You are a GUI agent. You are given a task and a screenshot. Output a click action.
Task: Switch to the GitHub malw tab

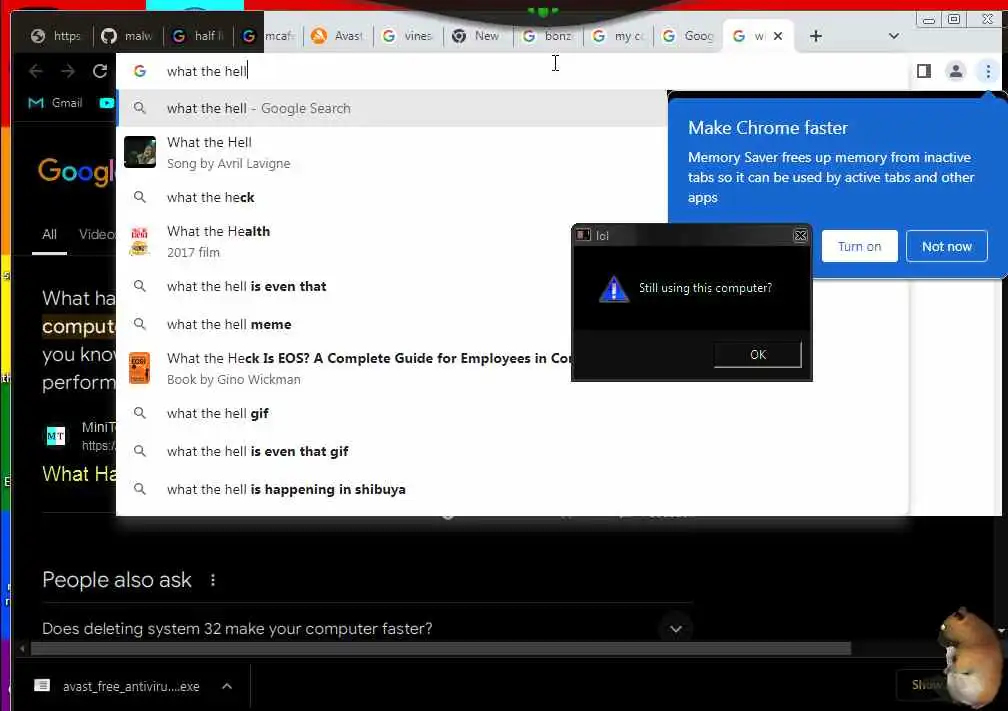coord(127,36)
